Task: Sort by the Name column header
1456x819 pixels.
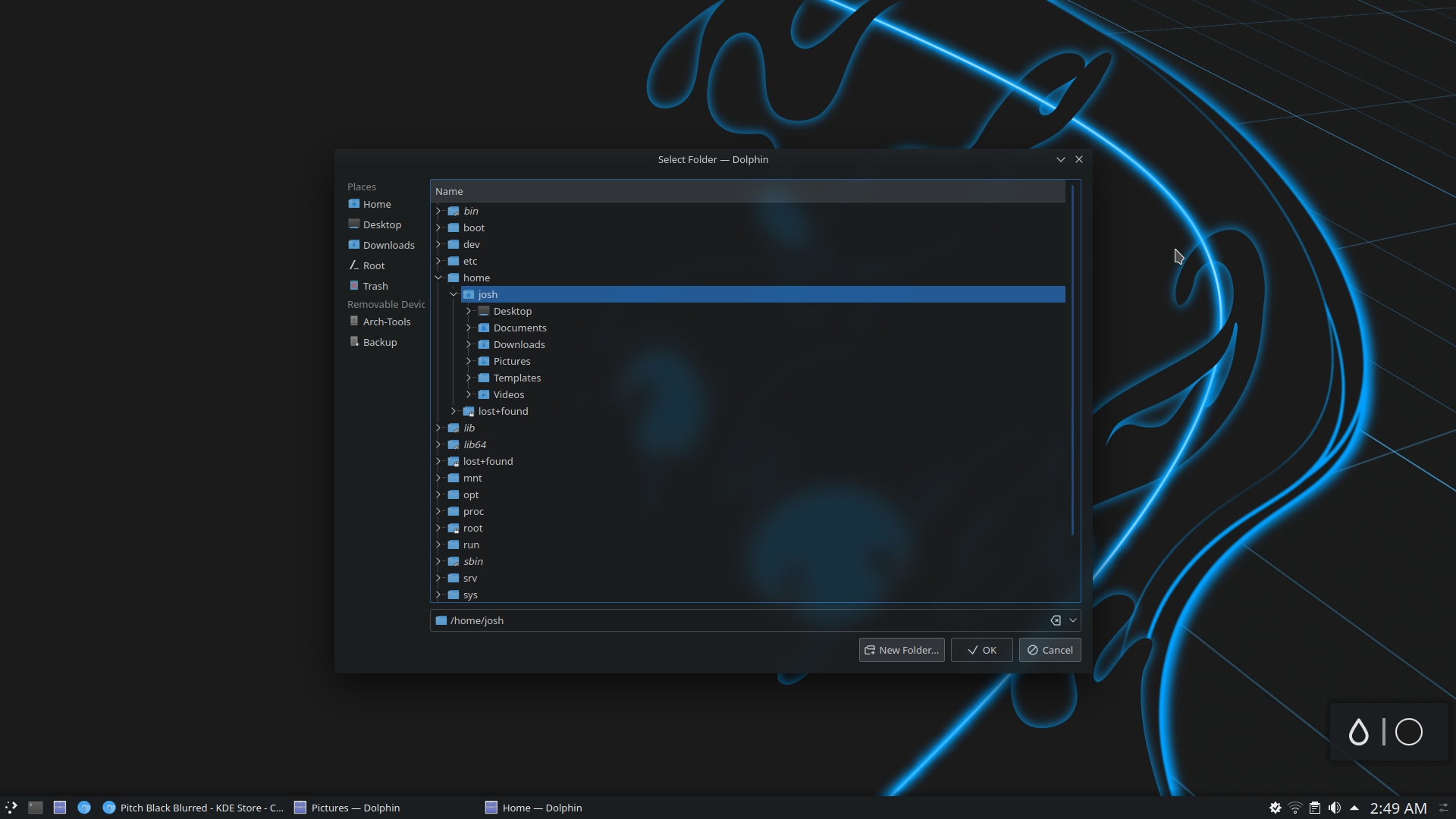Action: (x=748, y=191)
